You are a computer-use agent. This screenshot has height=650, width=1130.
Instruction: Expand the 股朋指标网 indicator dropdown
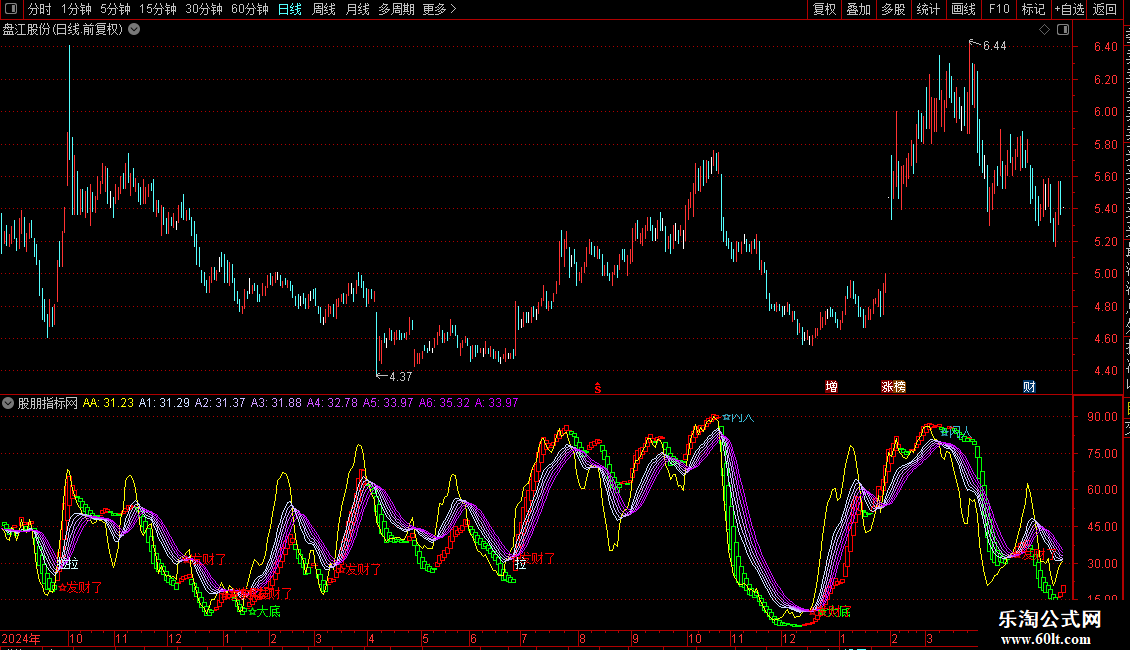8,403
